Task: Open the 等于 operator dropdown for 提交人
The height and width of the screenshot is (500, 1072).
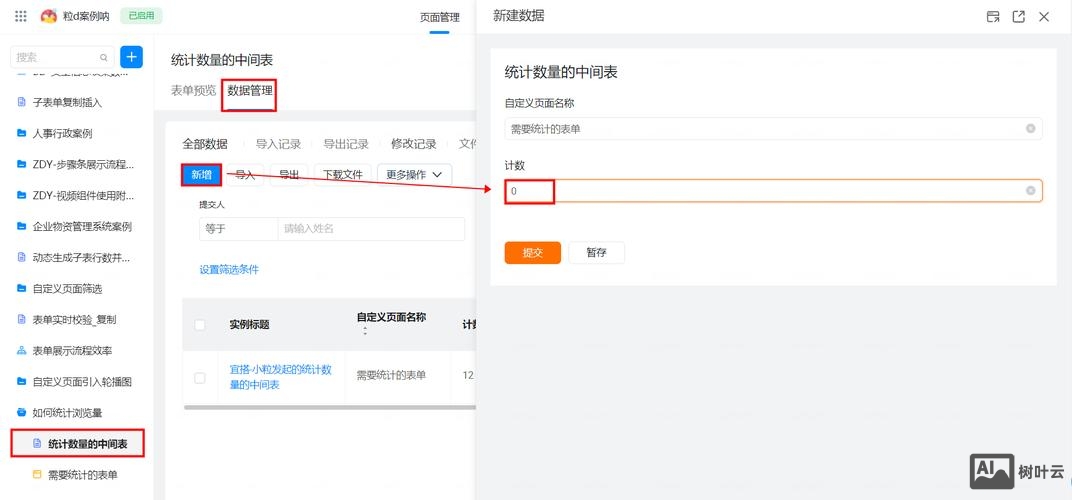Action: coord(239,229)
